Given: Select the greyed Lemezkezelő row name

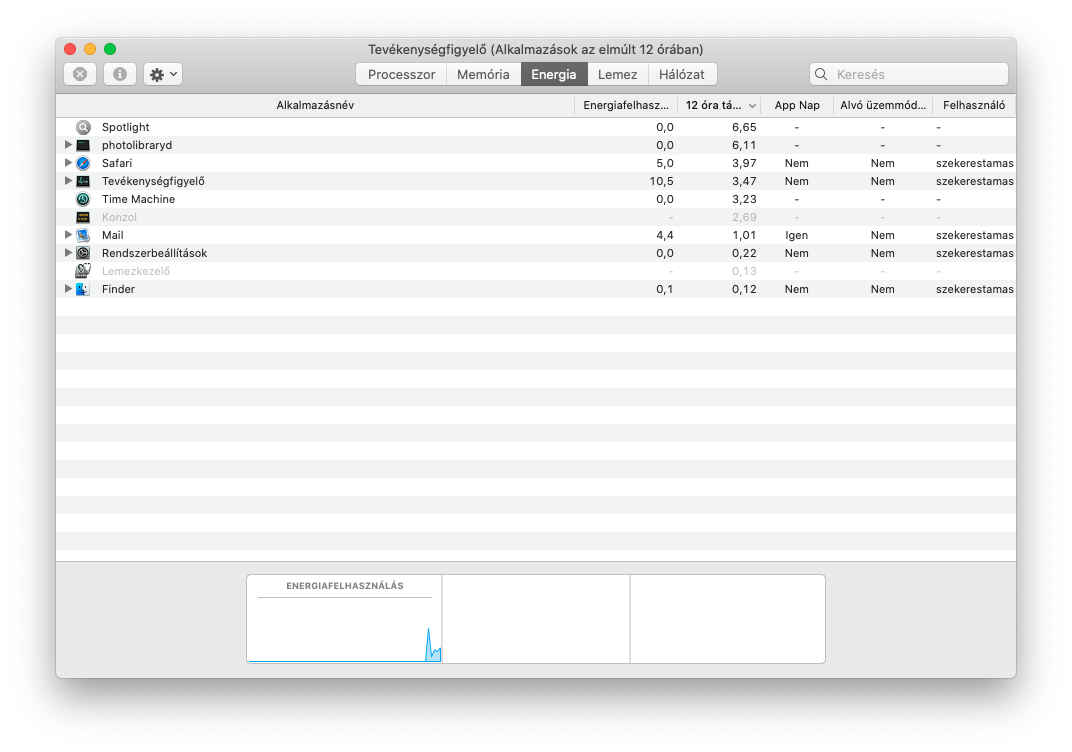Looking at the screenshot, I should tap(136, 271).
